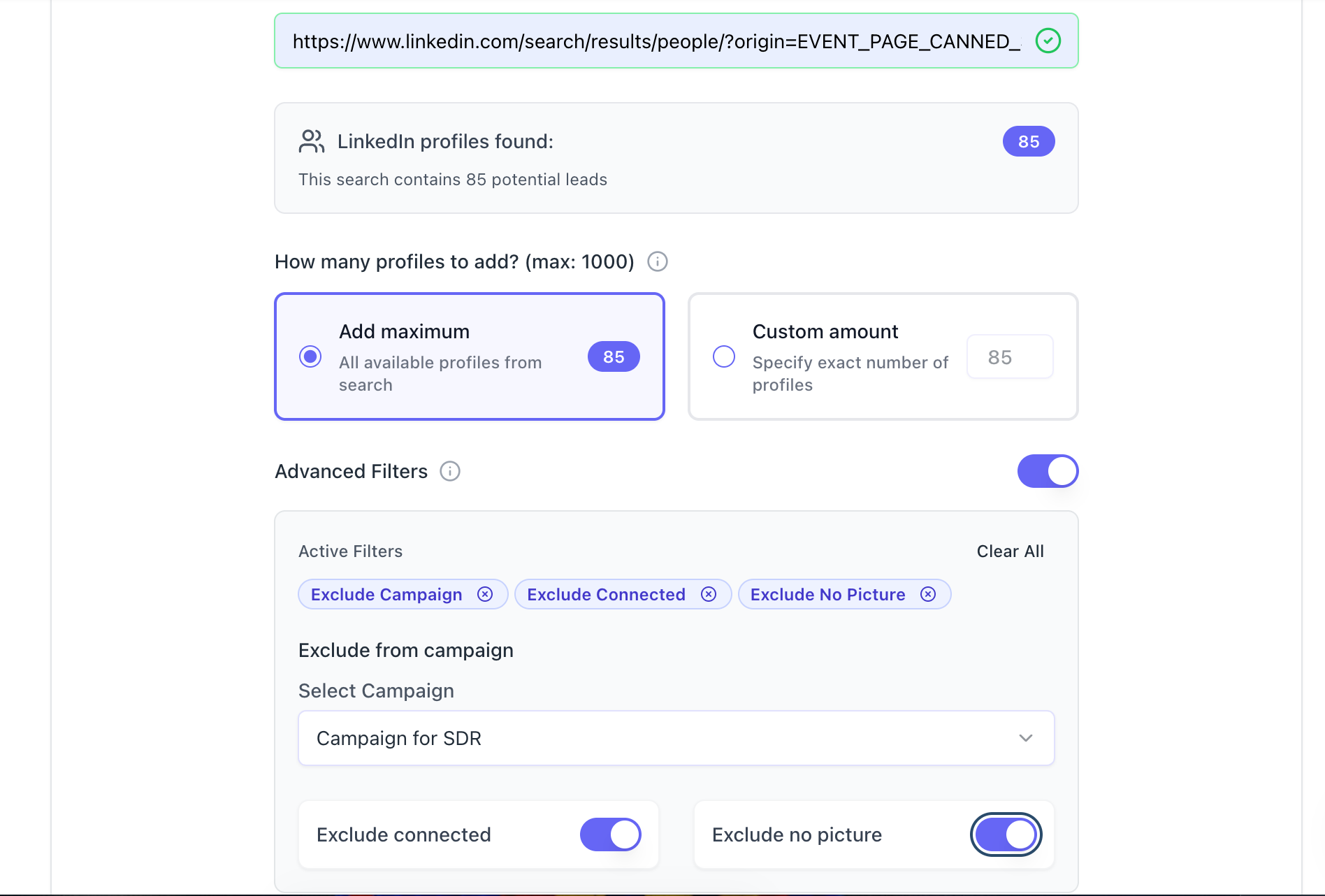Screen dimensions: 1325x896
Task: Click the people icon beside LinkedIn profiles found
Action: tap(311, 141)
